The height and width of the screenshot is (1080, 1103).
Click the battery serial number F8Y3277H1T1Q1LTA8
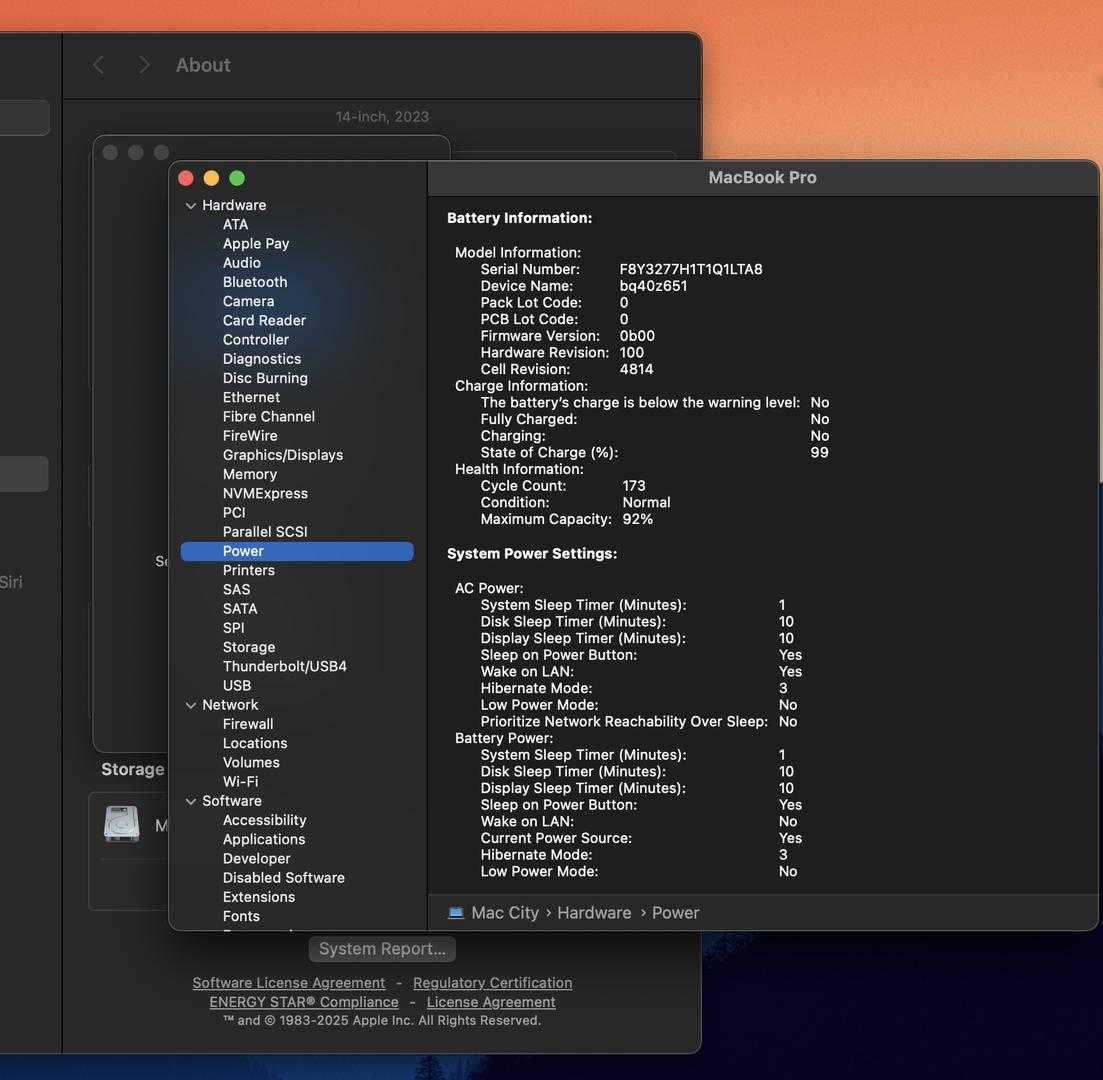pyautogui.click(x=691, y=269)
